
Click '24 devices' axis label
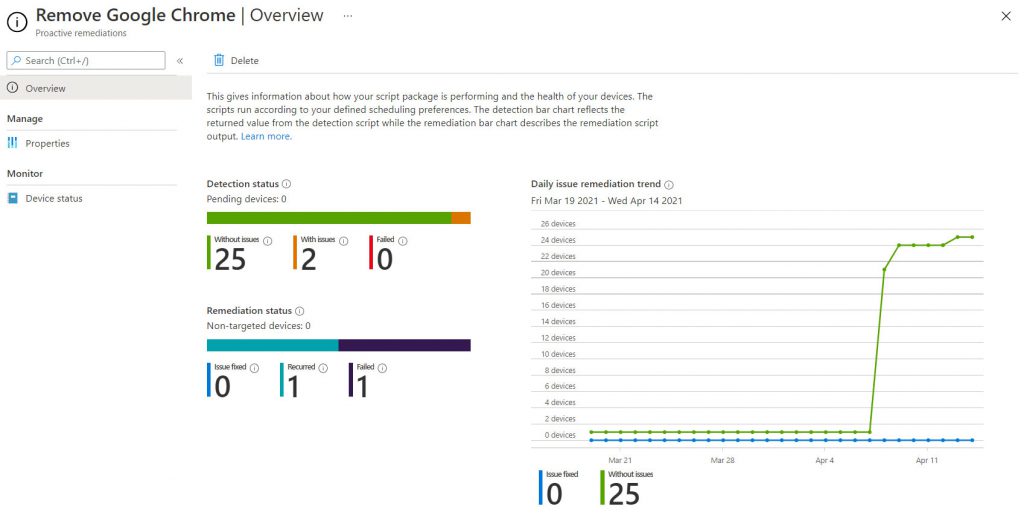click(558, 240)
